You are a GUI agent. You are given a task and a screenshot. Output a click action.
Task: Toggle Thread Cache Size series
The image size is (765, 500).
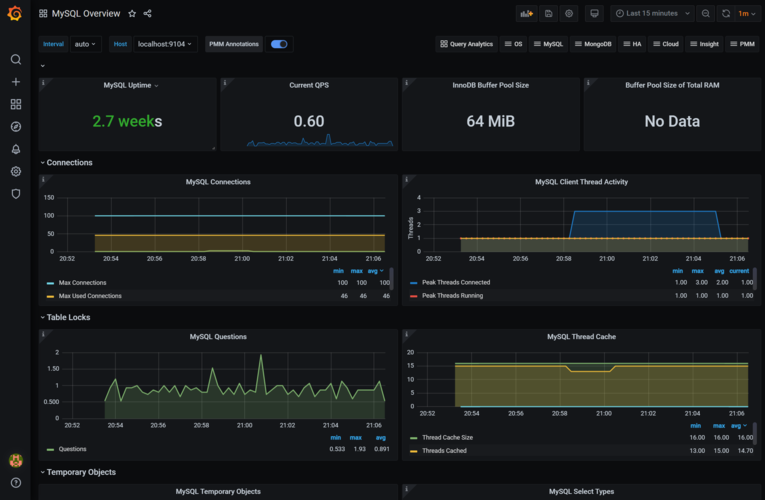point(447,438)
